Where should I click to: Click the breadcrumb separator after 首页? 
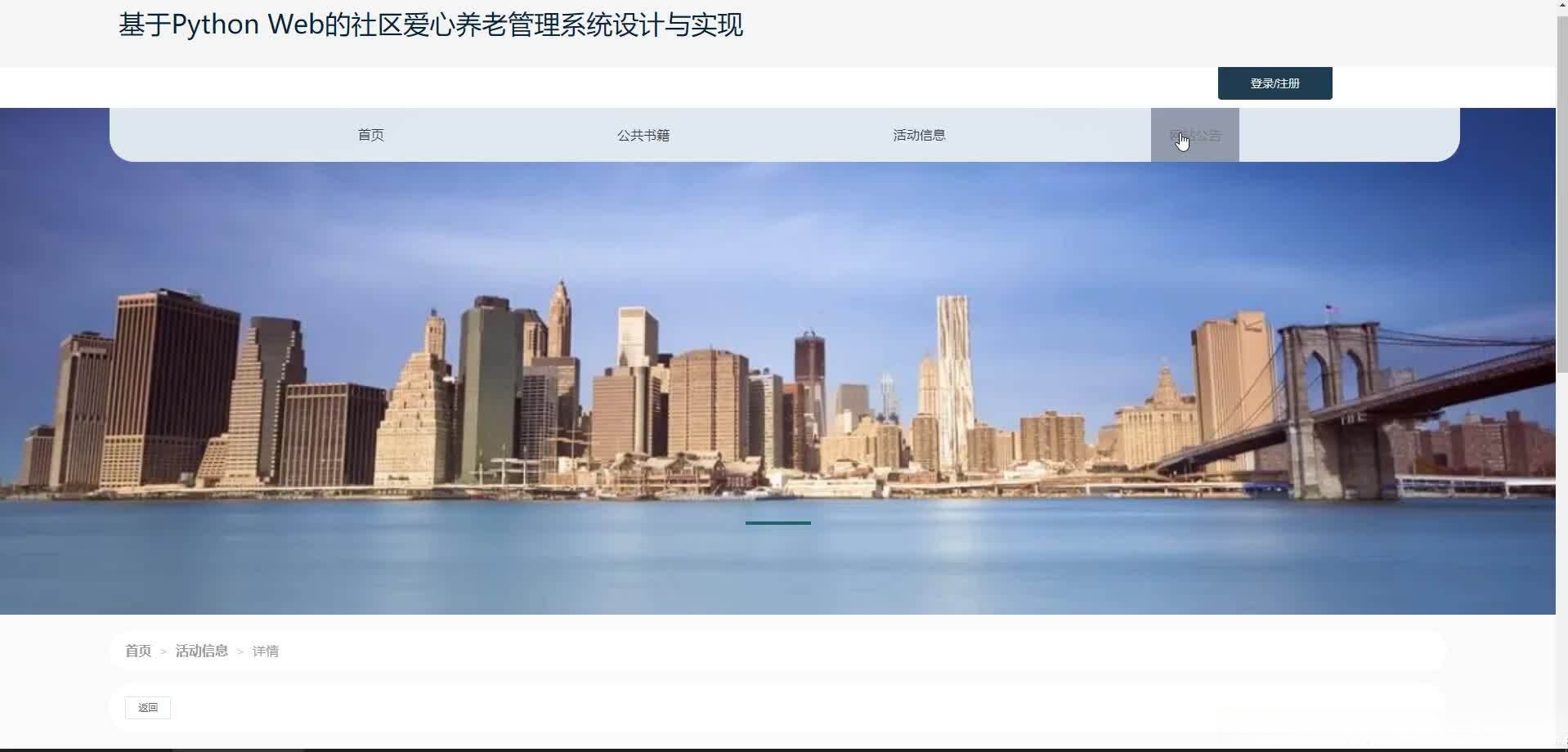[162, 651]
